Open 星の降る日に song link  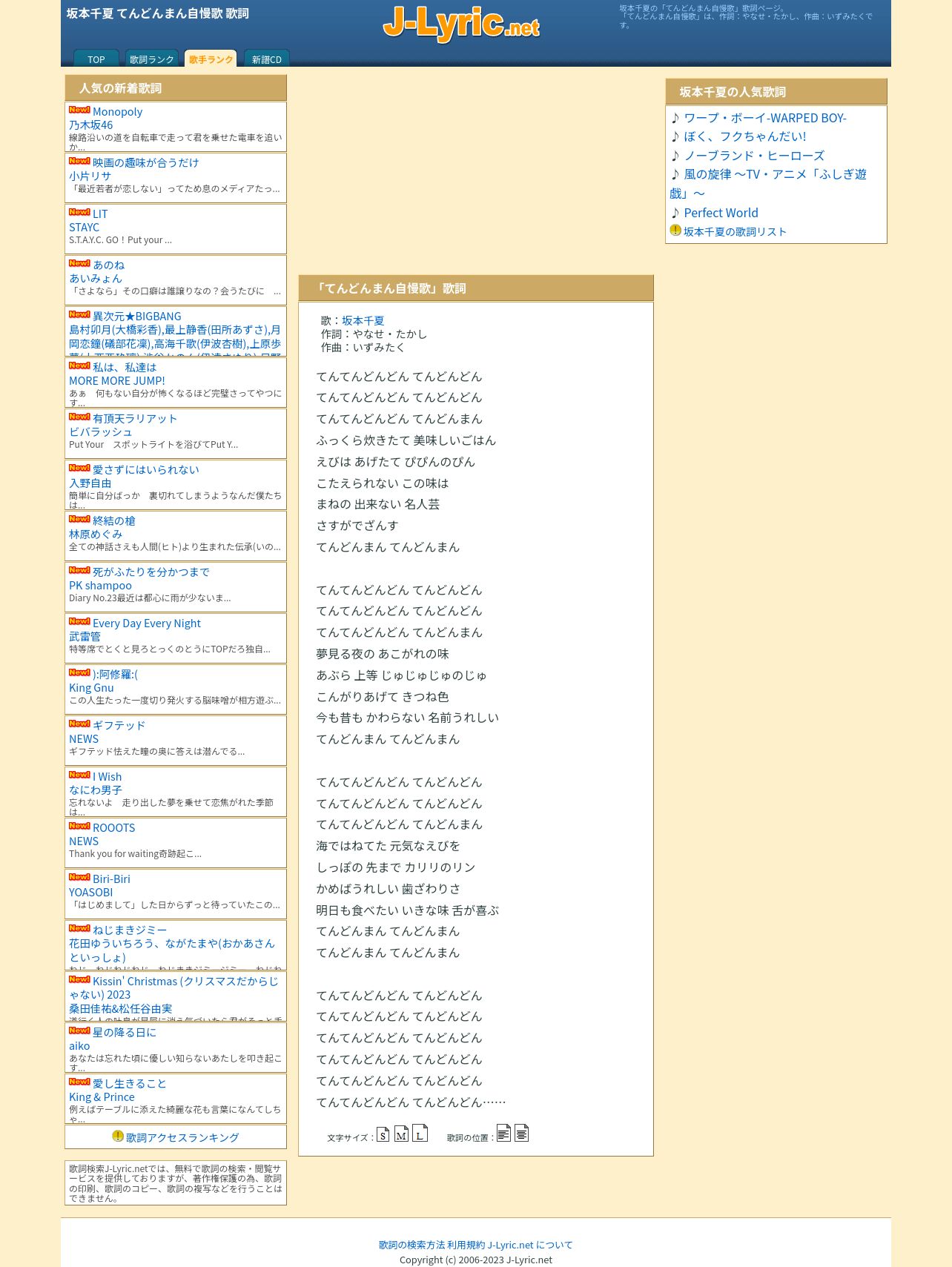[125, 1032]
